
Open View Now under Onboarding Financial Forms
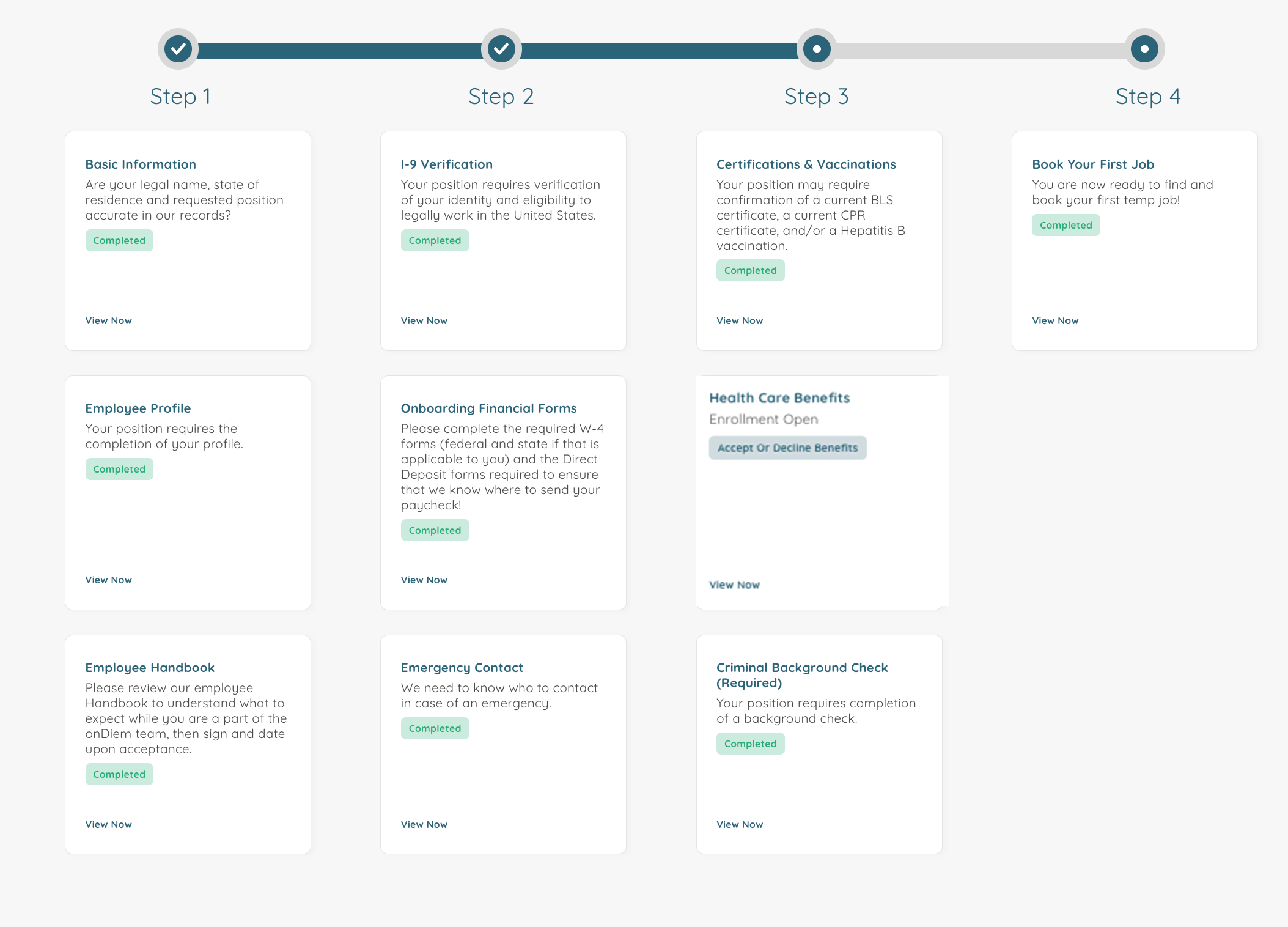pyautogui.click(x=424, y=580)
